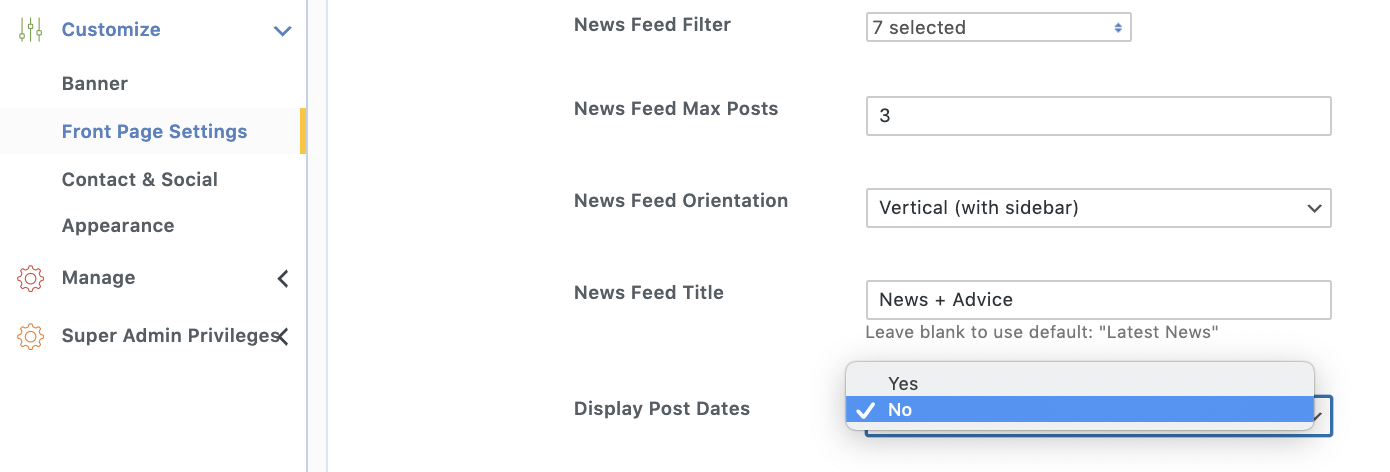Select Front Page Settings in sidebar
1390x472 pixels.
(154, 132)
